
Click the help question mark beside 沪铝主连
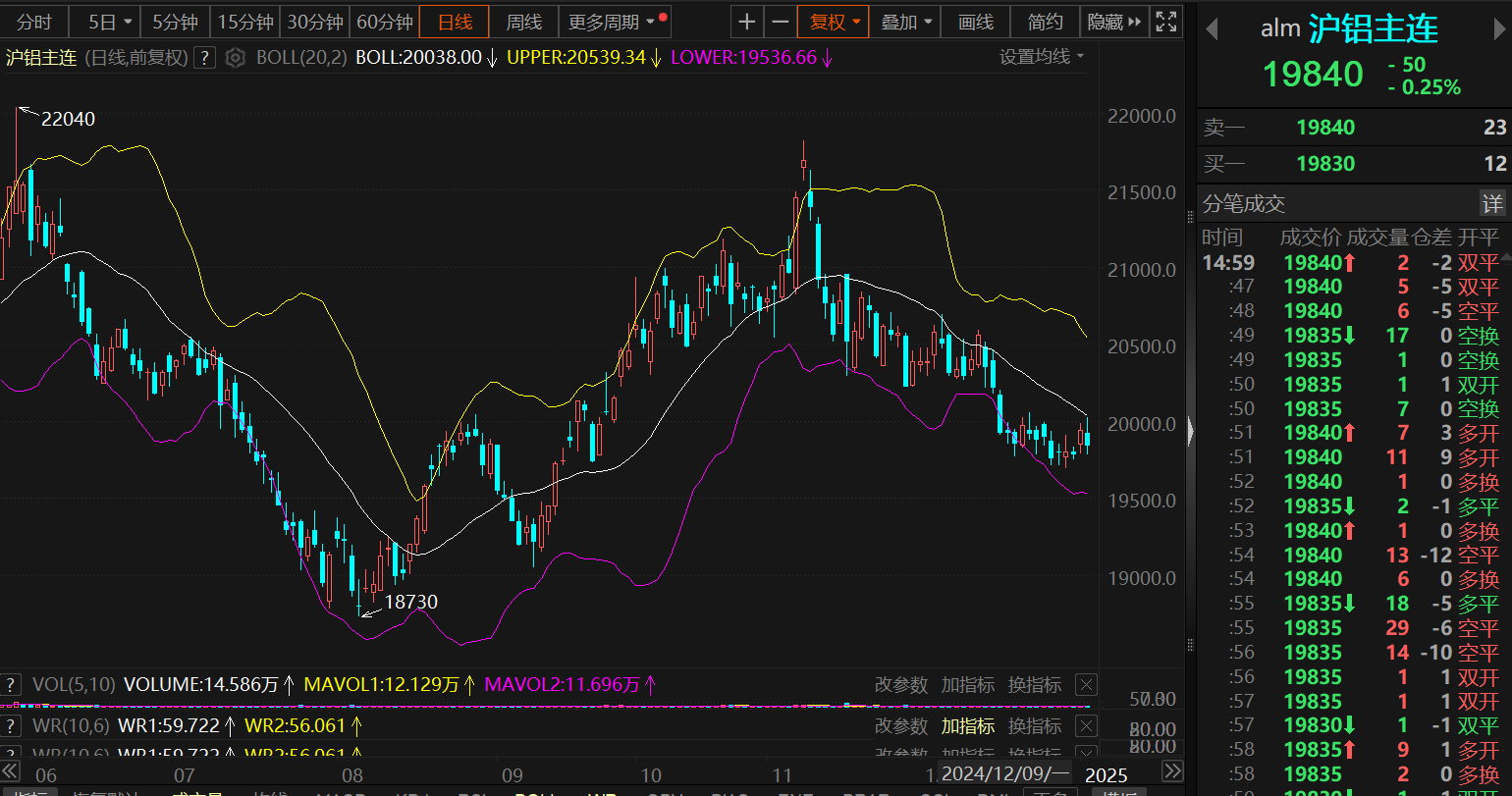point(204,58)
